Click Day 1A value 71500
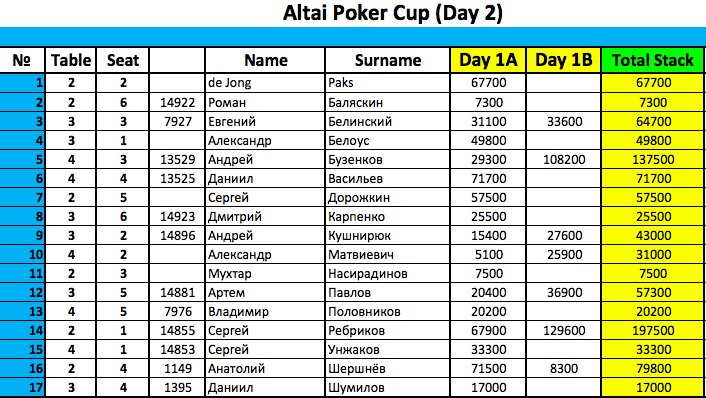The width and height of the screenshot is (706, 398). 488,368
